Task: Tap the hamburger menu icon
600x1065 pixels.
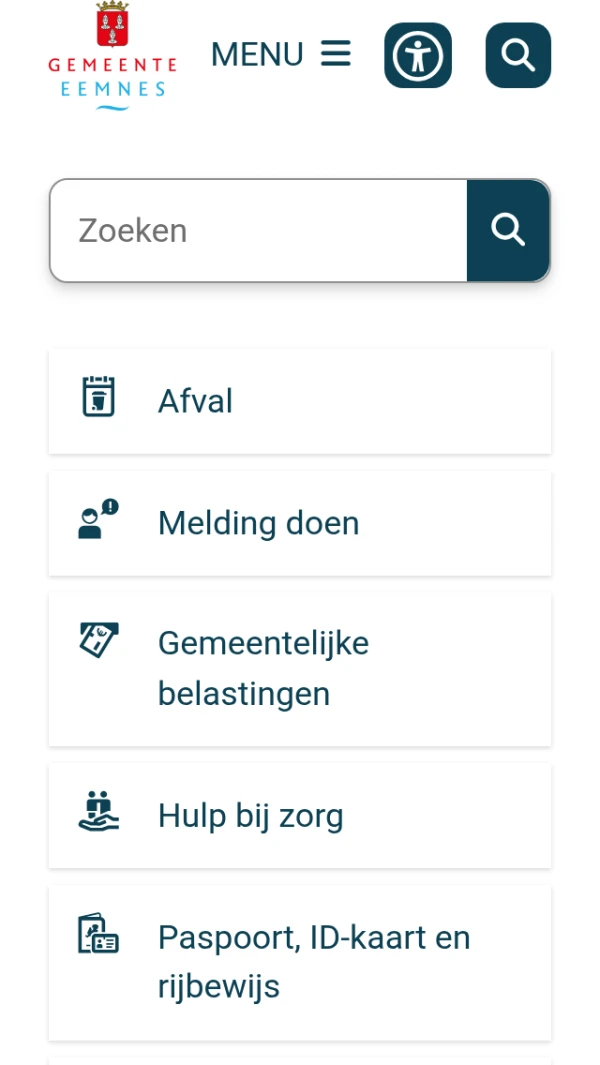Action: click(x=336, y=54)
